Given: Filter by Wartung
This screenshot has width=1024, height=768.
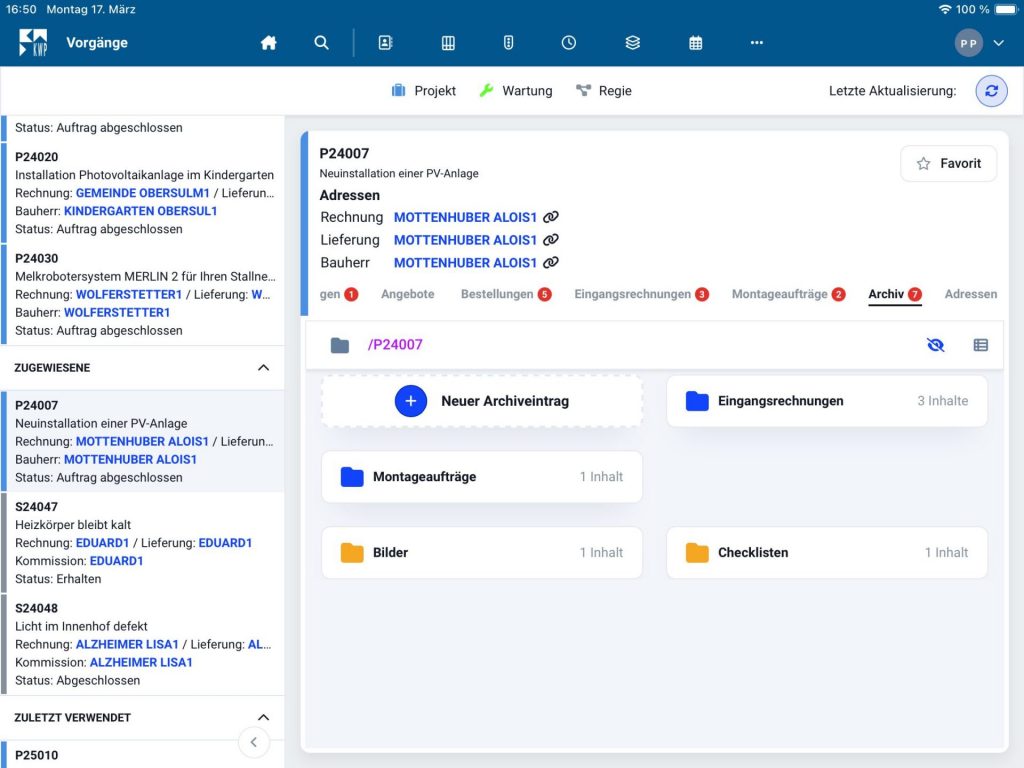Looking at the screenshot, I should coord(515,91).
